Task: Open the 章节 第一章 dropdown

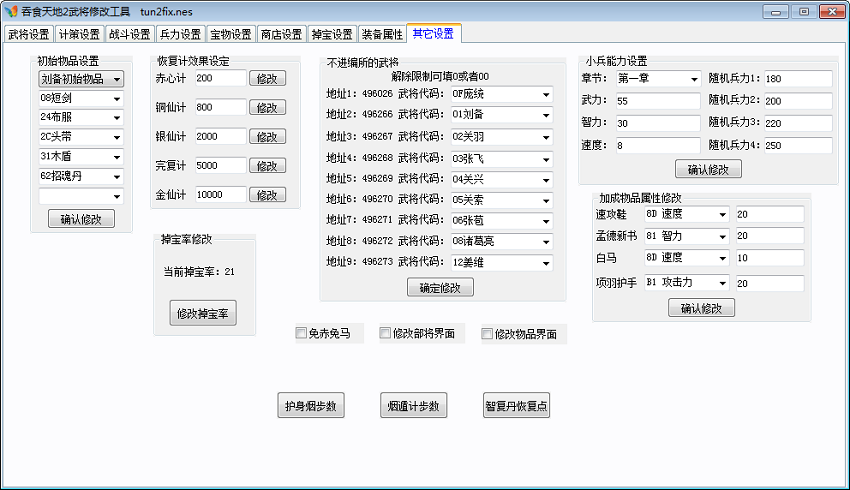Action: point(658,79)
